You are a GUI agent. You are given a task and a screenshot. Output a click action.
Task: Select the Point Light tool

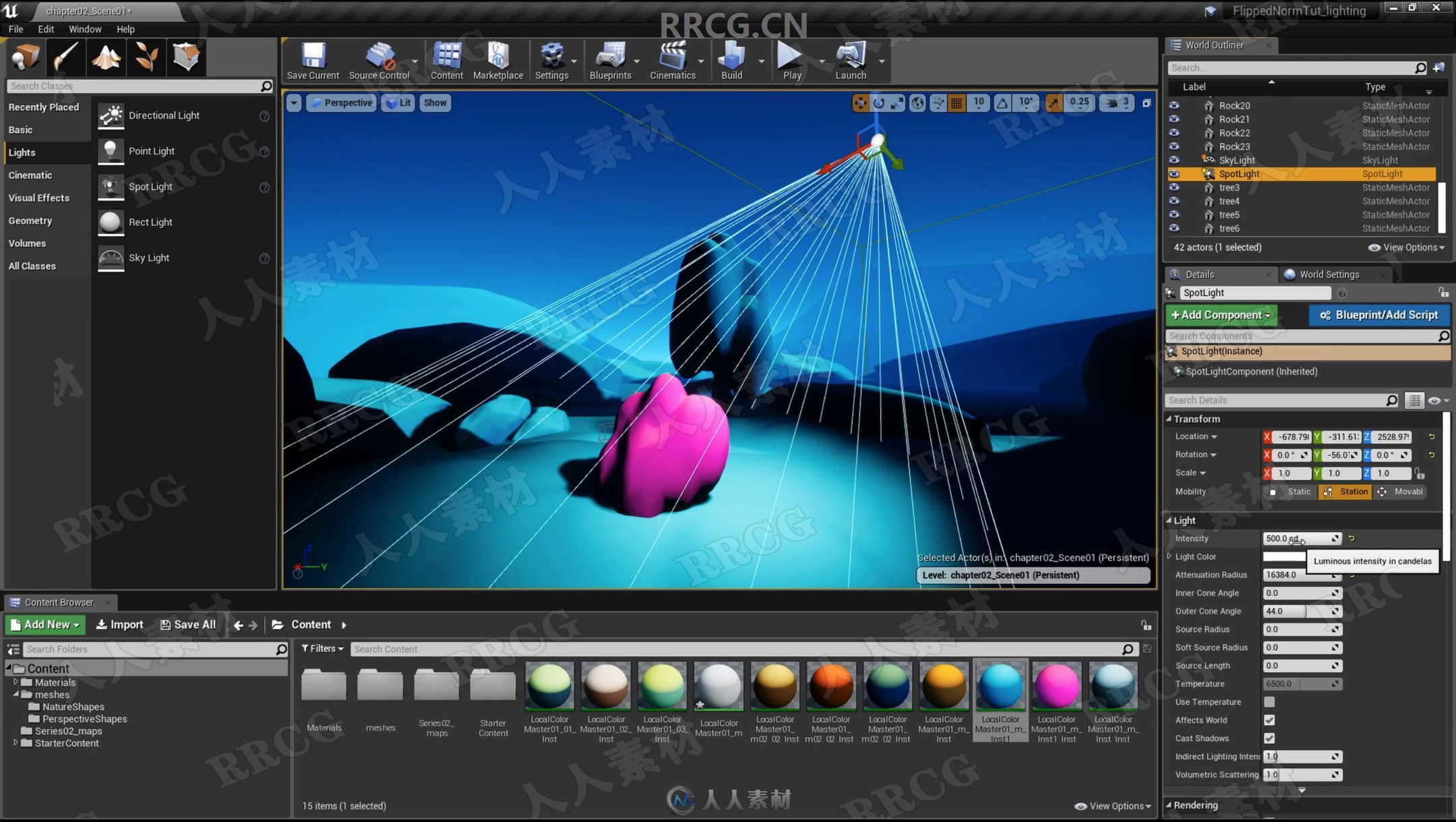152,150
